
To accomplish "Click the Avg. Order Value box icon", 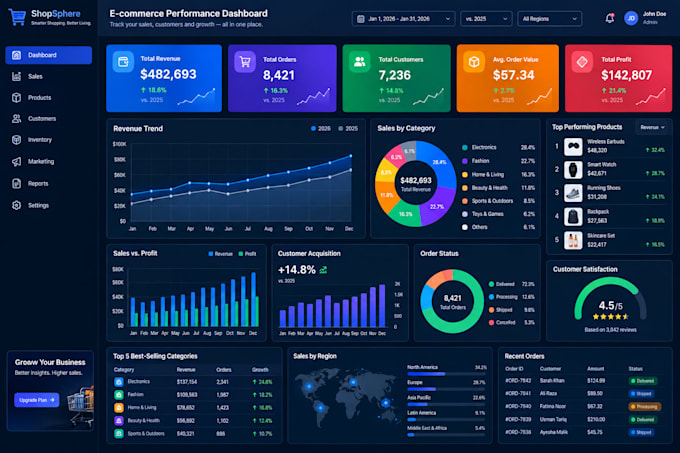I will 474,62.
